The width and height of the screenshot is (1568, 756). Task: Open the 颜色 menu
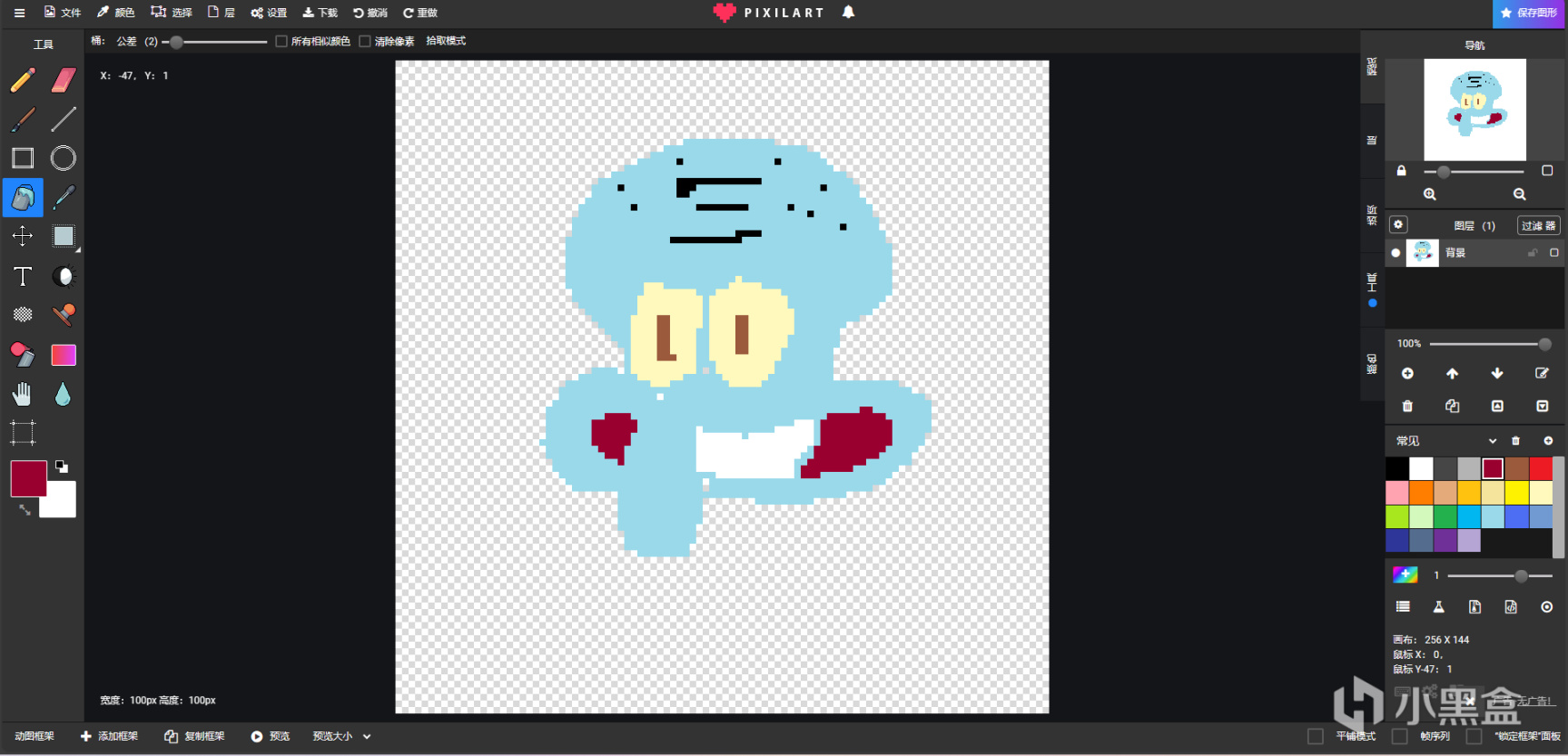(115, 13)
